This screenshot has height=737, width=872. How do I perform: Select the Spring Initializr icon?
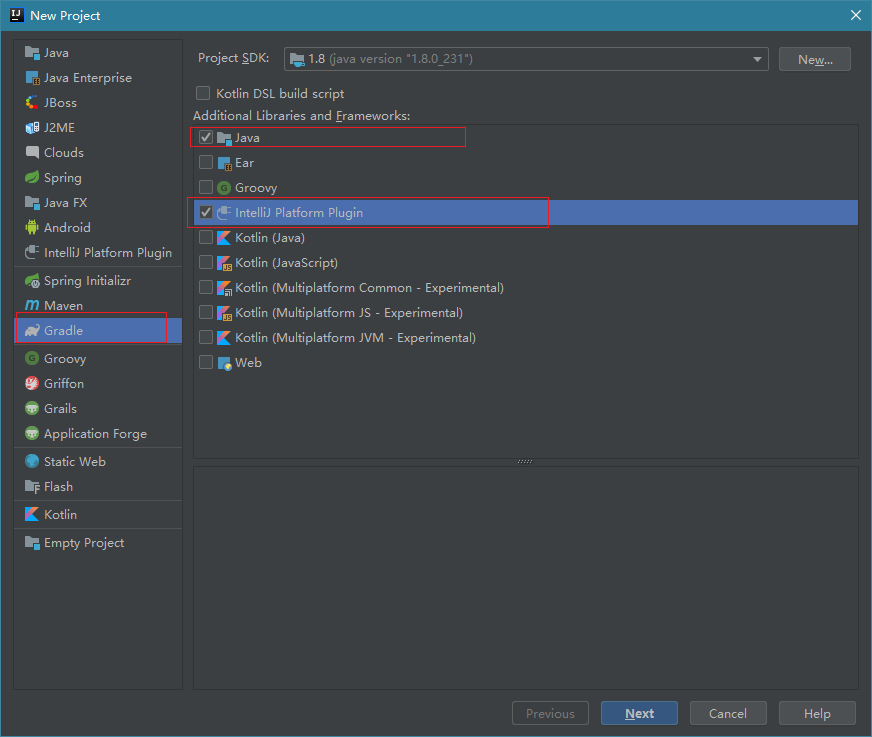tap(32, 281)
